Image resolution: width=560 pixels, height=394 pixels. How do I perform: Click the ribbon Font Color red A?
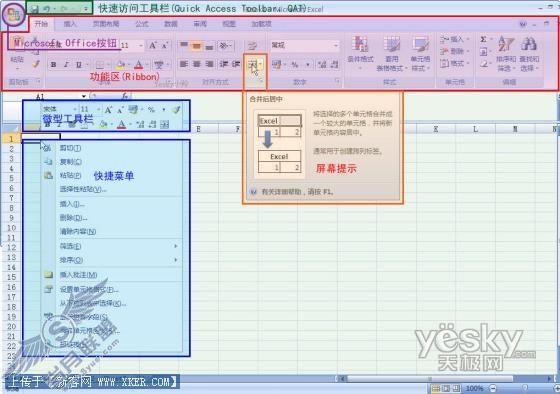[x=139, y=65]
